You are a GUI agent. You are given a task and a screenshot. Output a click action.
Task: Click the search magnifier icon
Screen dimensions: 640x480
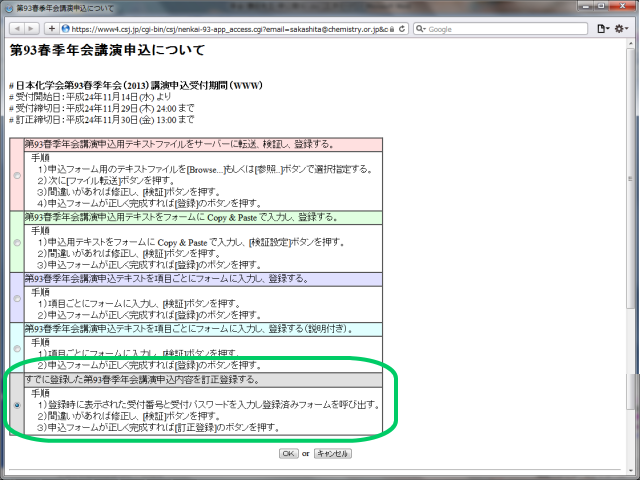point(418,29)
